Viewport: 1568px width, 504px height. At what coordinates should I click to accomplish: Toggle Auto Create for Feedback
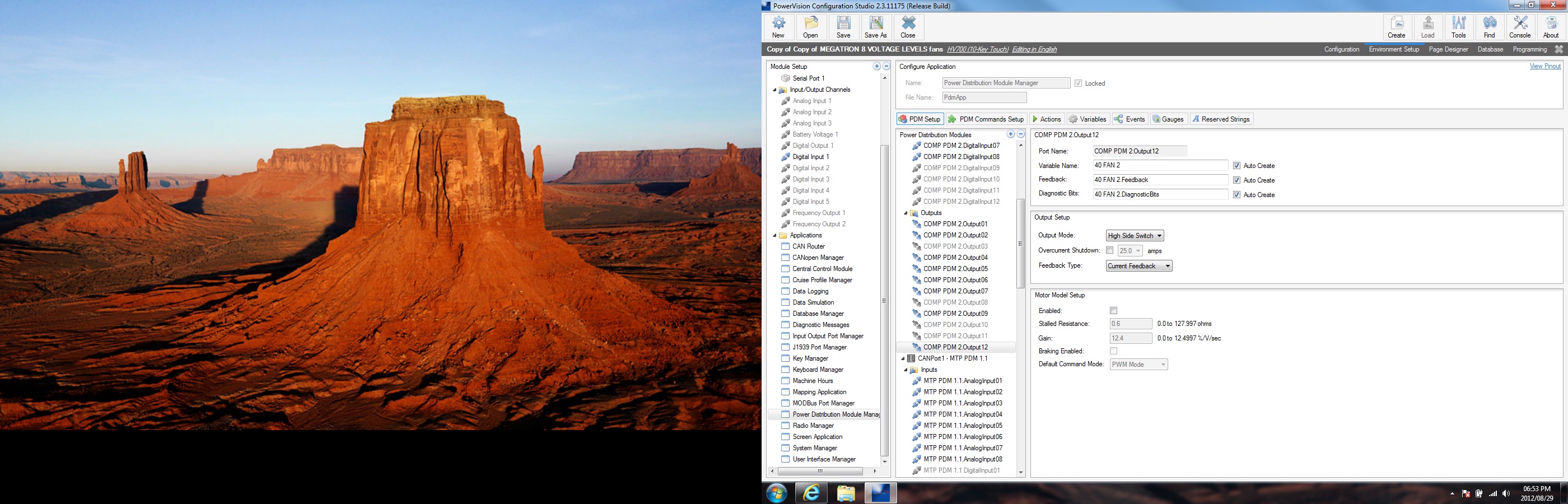tap(1236, 180)
